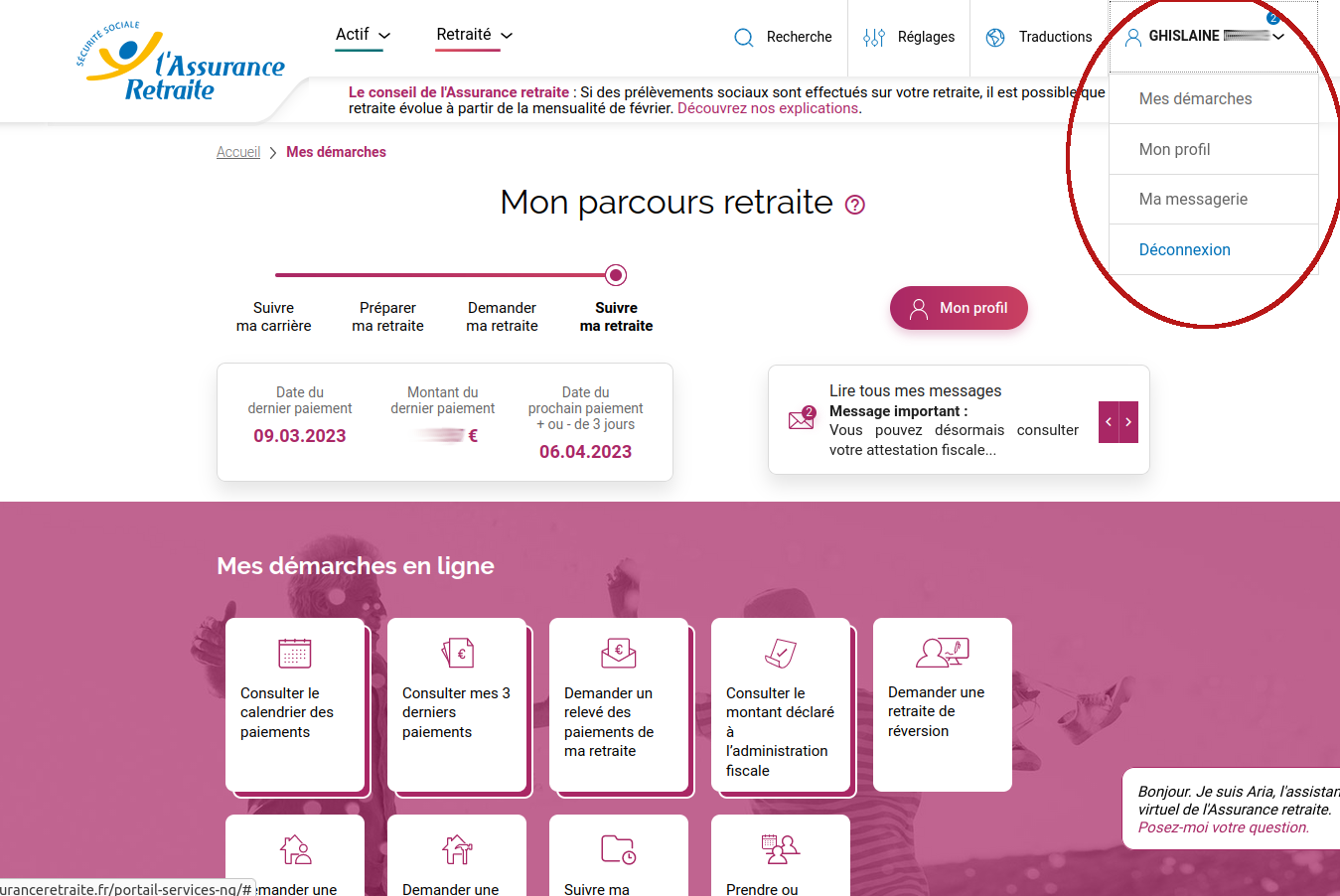
Task: Go to Accueil breadcrumb link
Action: click(238, 152)
